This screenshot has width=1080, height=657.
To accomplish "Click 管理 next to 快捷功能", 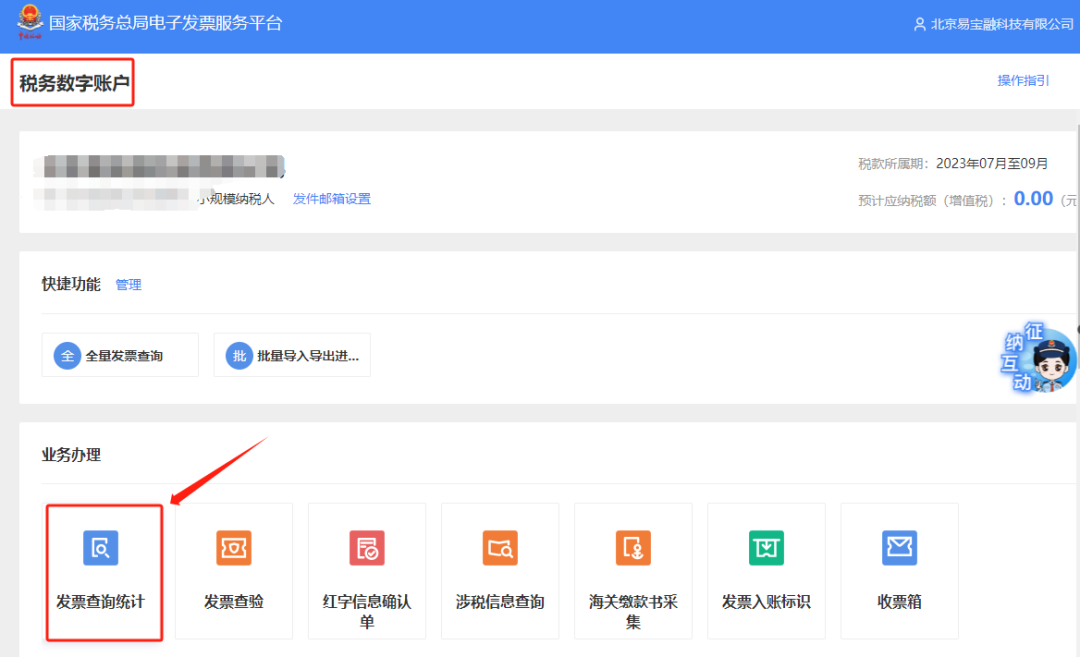I will [128, 285].
